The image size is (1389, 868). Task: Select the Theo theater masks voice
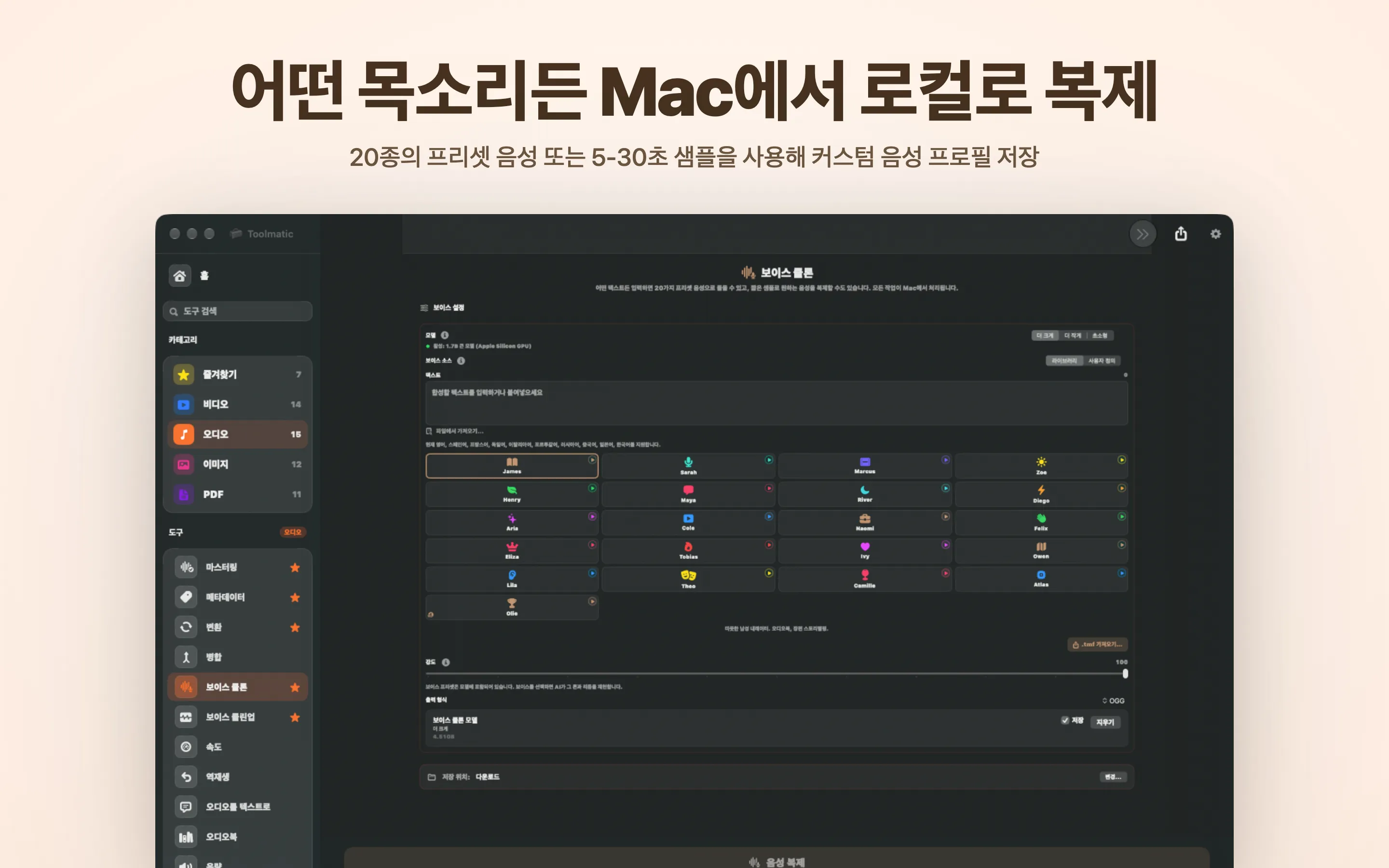(688, 579)
